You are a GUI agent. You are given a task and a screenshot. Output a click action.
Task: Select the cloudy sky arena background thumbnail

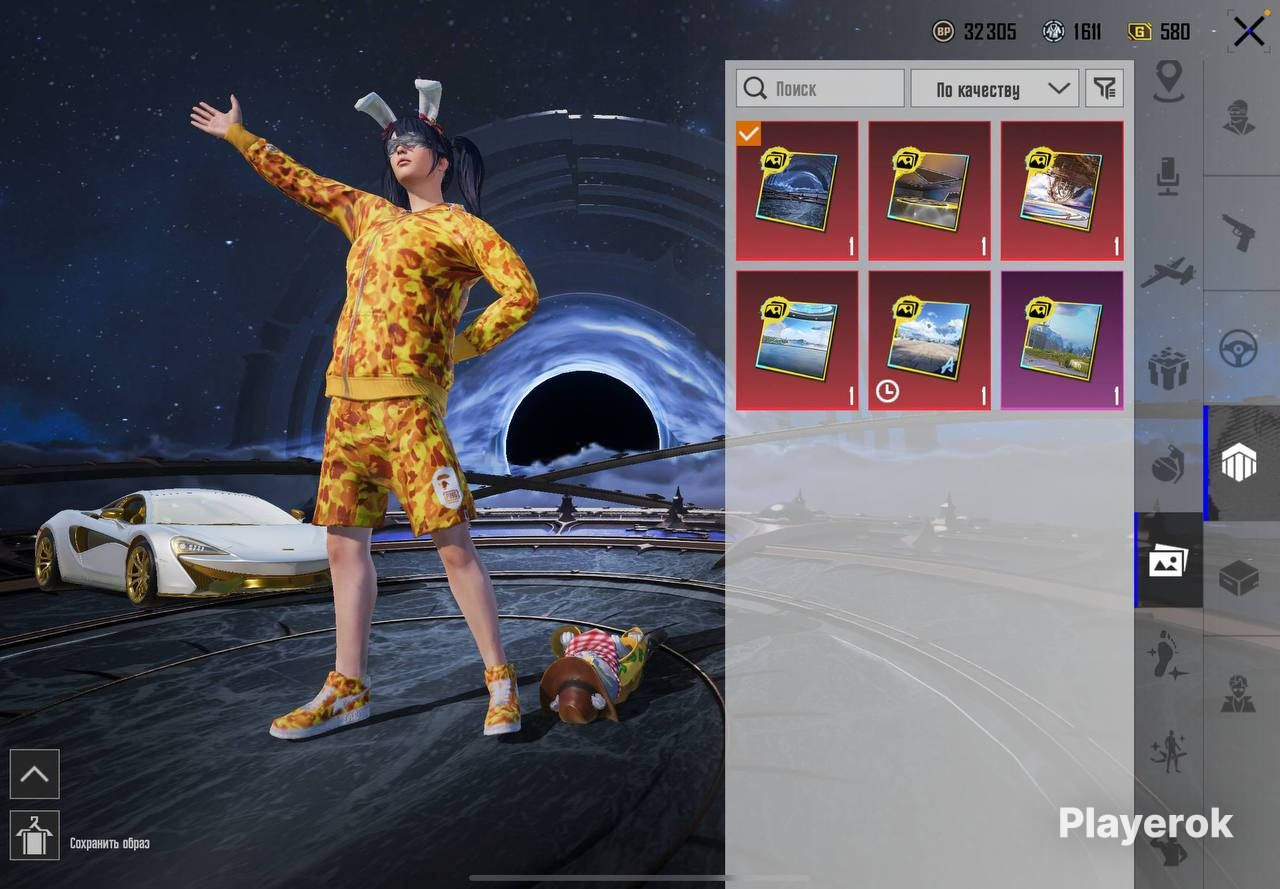point(1062,191)
